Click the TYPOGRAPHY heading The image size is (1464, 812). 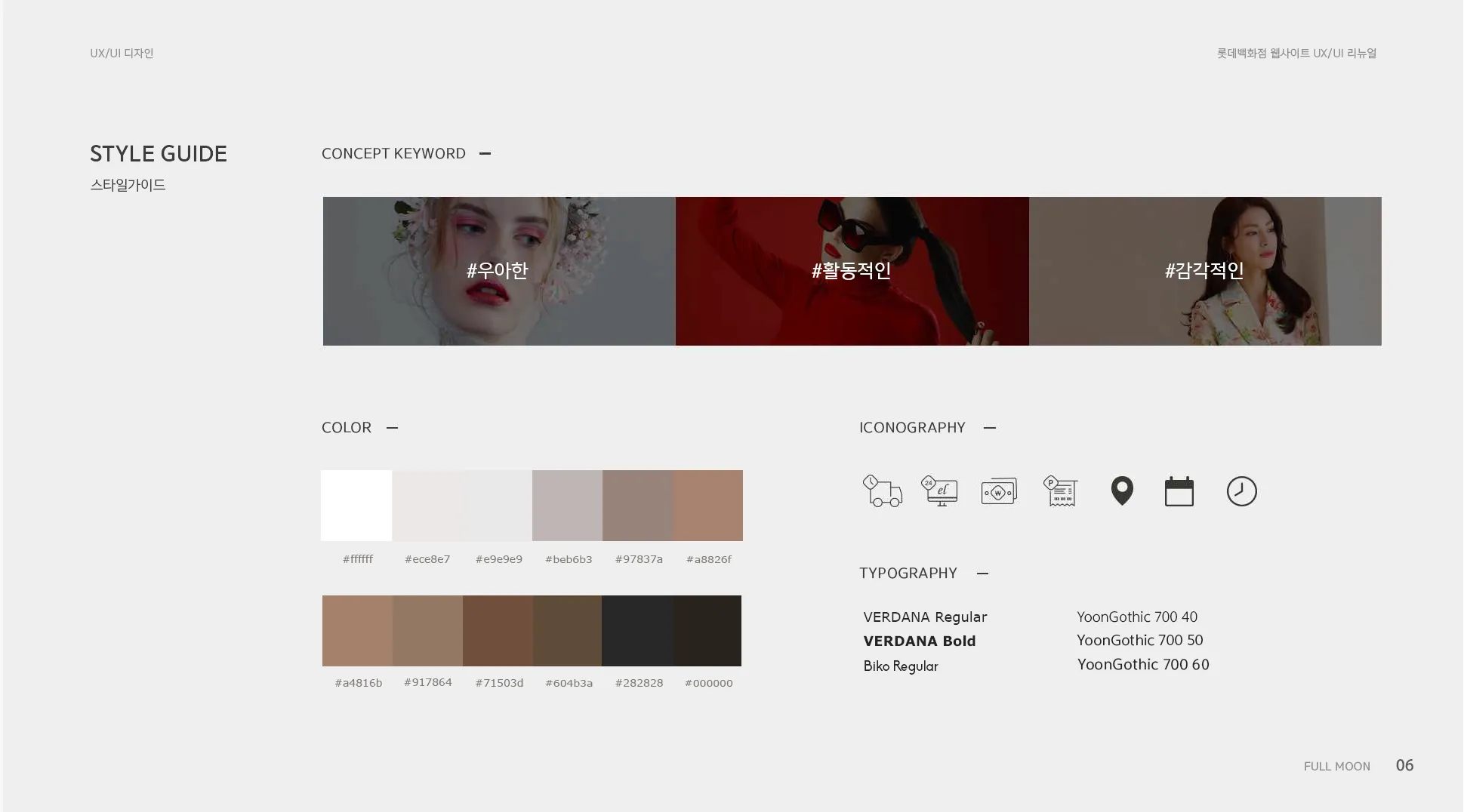[x=908, y=573]
